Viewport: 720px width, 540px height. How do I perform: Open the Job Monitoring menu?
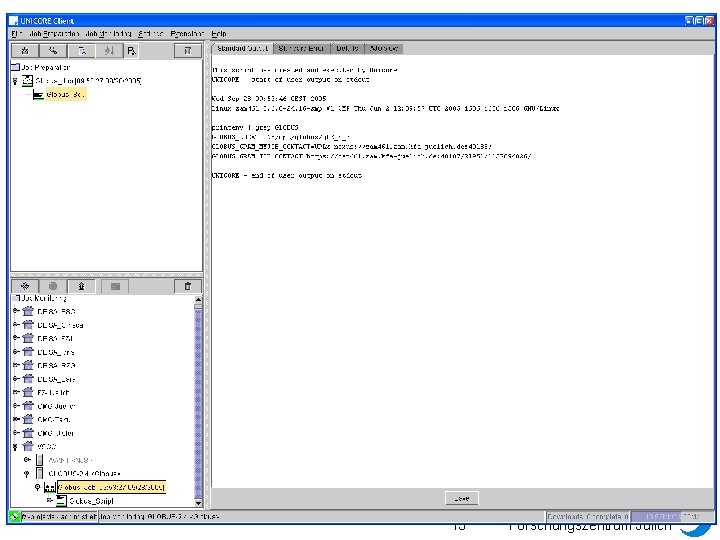(x=108, y=34)
